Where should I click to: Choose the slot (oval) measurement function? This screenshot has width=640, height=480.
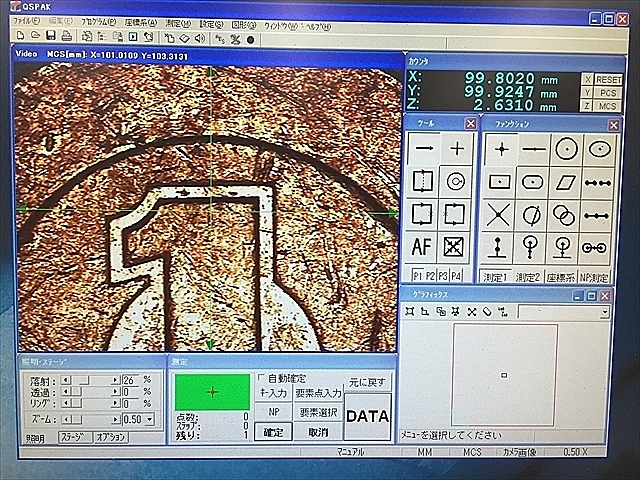(x=533, y=182)
